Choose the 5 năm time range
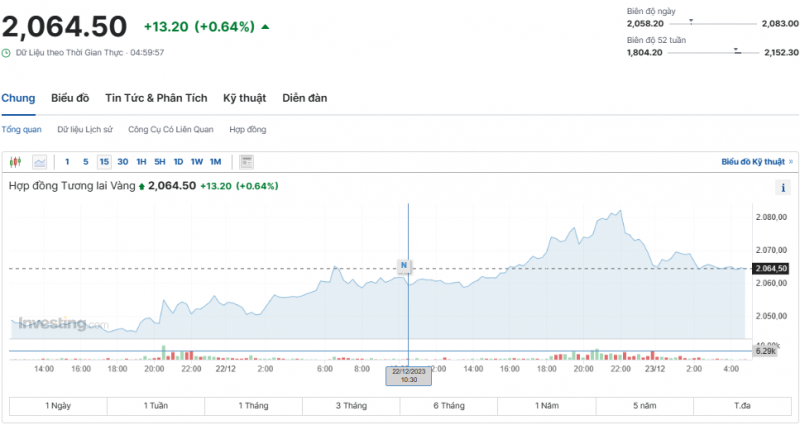Image resolution: width=800 pixels, height=425 pixels. 645,405
